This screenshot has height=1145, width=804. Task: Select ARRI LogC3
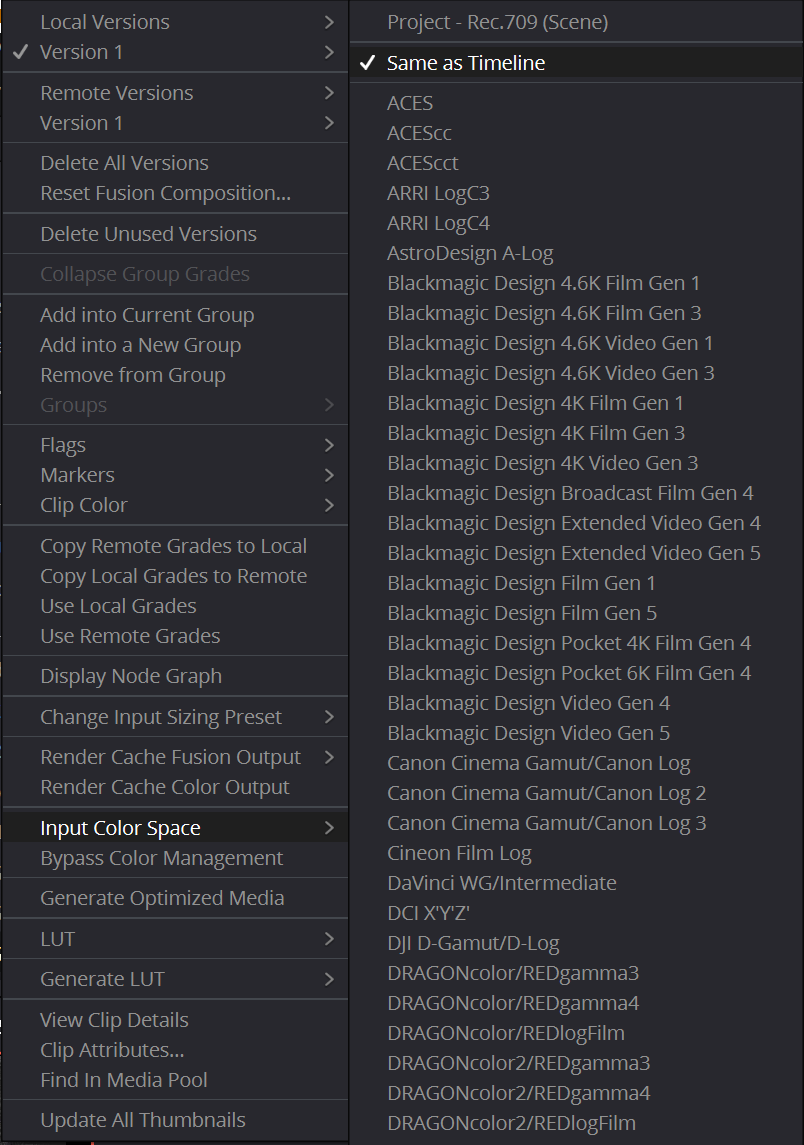coord(577,193)
